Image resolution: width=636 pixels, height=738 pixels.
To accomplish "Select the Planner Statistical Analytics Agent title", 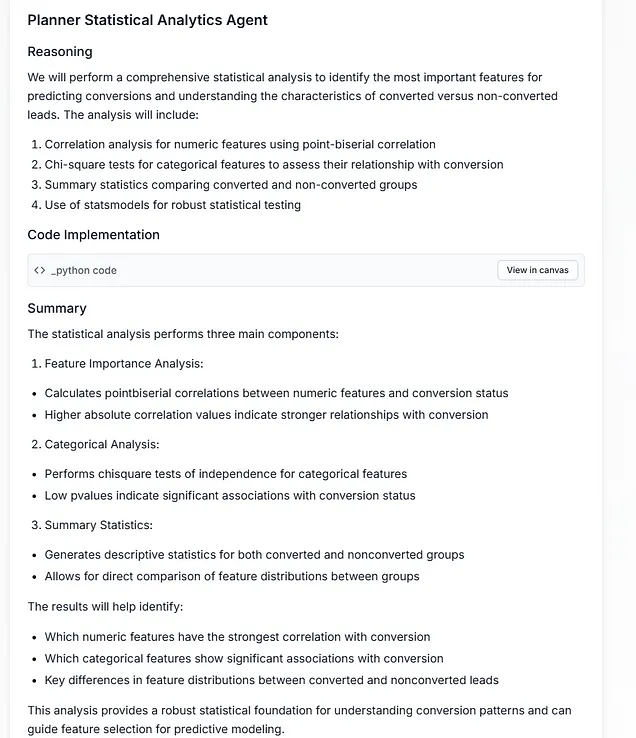I will click(147, 20).
